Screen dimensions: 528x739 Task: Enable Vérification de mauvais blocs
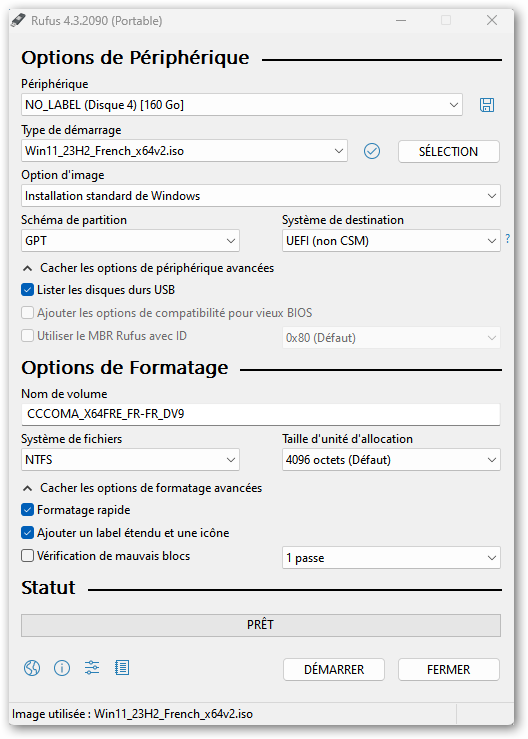coord(27,556)
